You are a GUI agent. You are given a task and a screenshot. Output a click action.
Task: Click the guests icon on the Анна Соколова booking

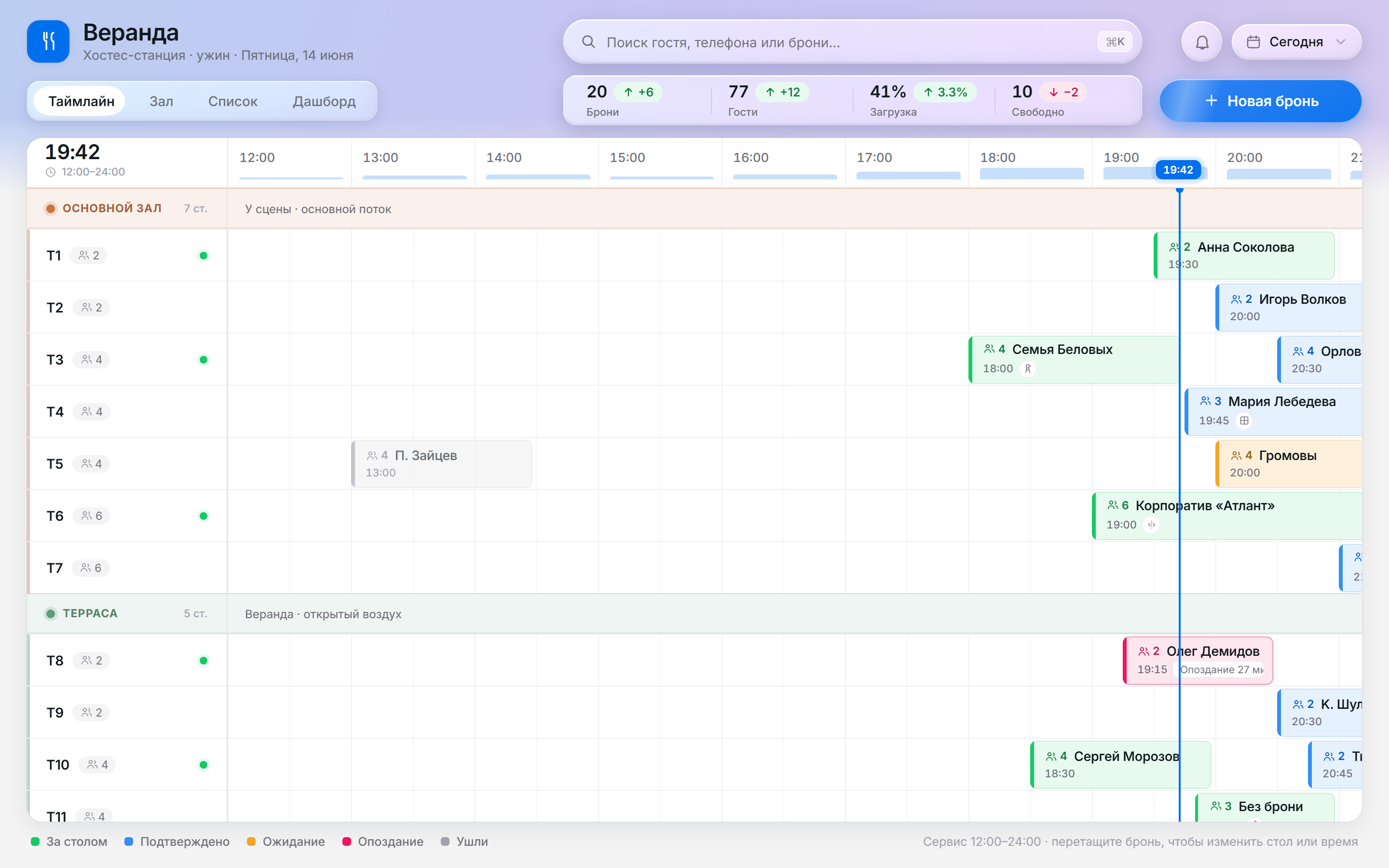pos(1174,247)
